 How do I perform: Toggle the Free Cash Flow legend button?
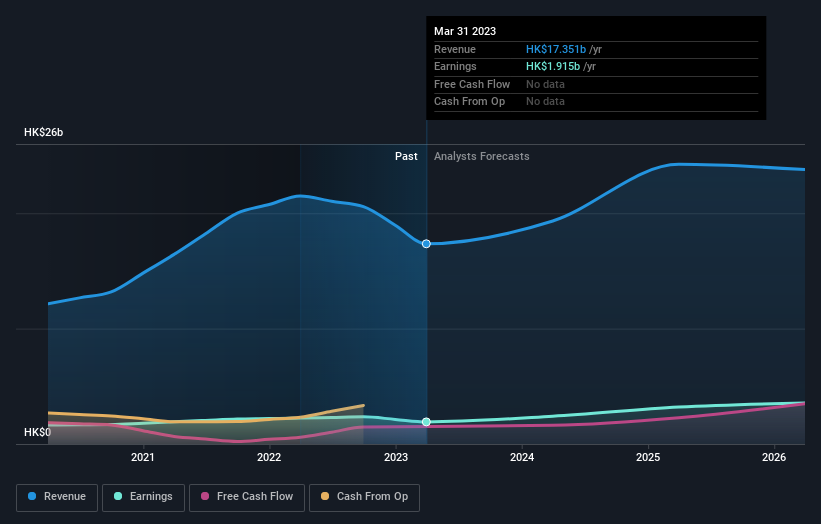(x=247, y=497)
